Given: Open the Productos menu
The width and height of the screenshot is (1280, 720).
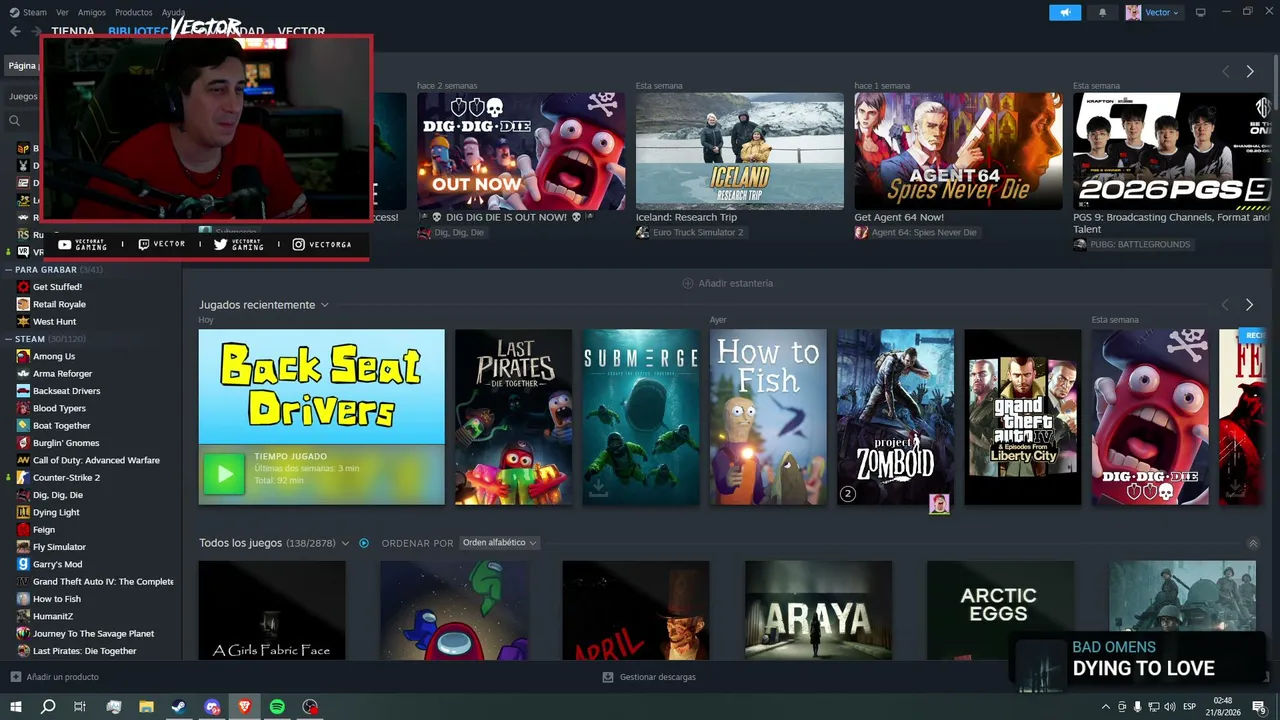Looking at the screenshot, I should click(x=134, y=12).
